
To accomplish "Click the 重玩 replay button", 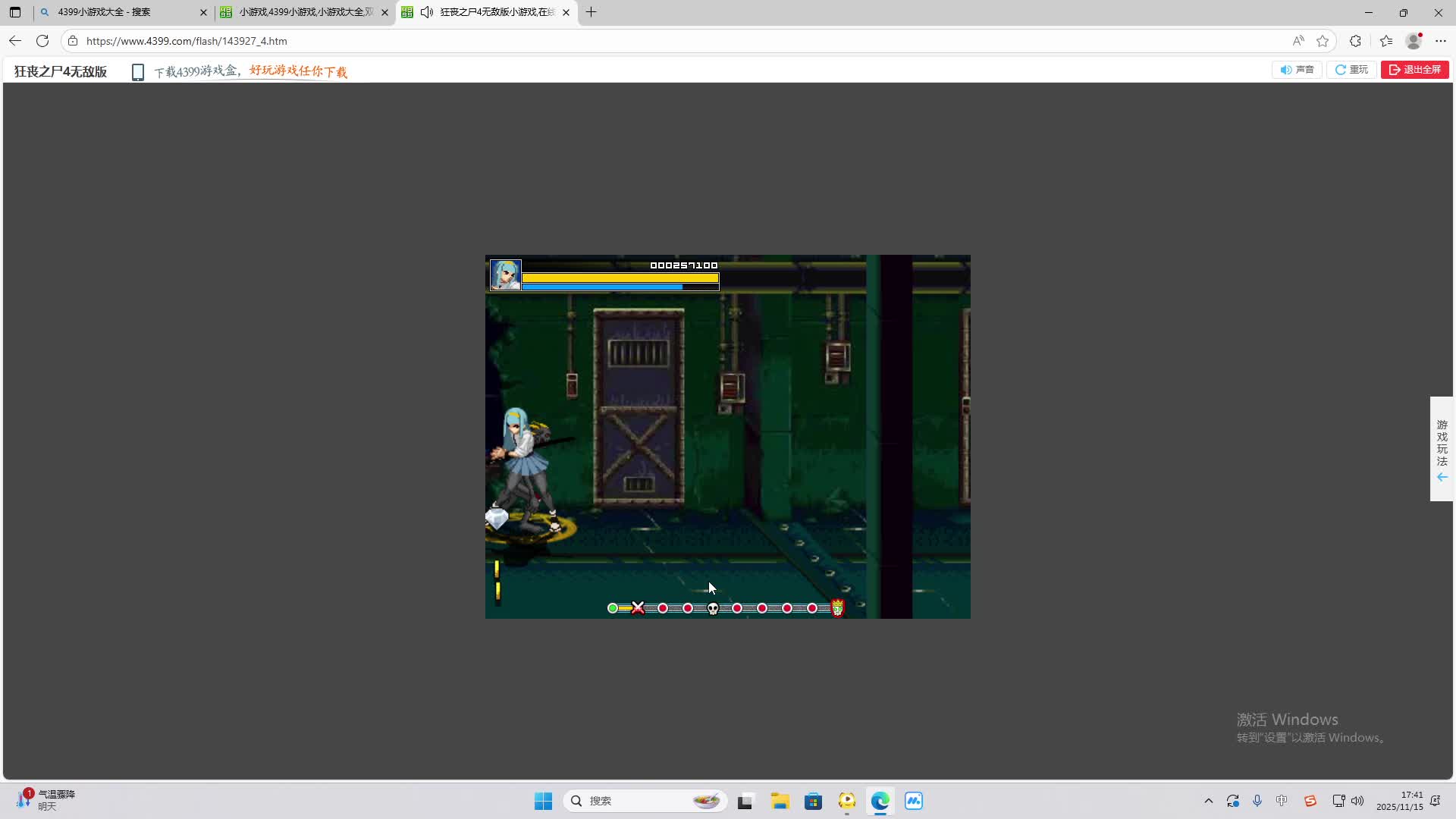I will point(1351,70).
